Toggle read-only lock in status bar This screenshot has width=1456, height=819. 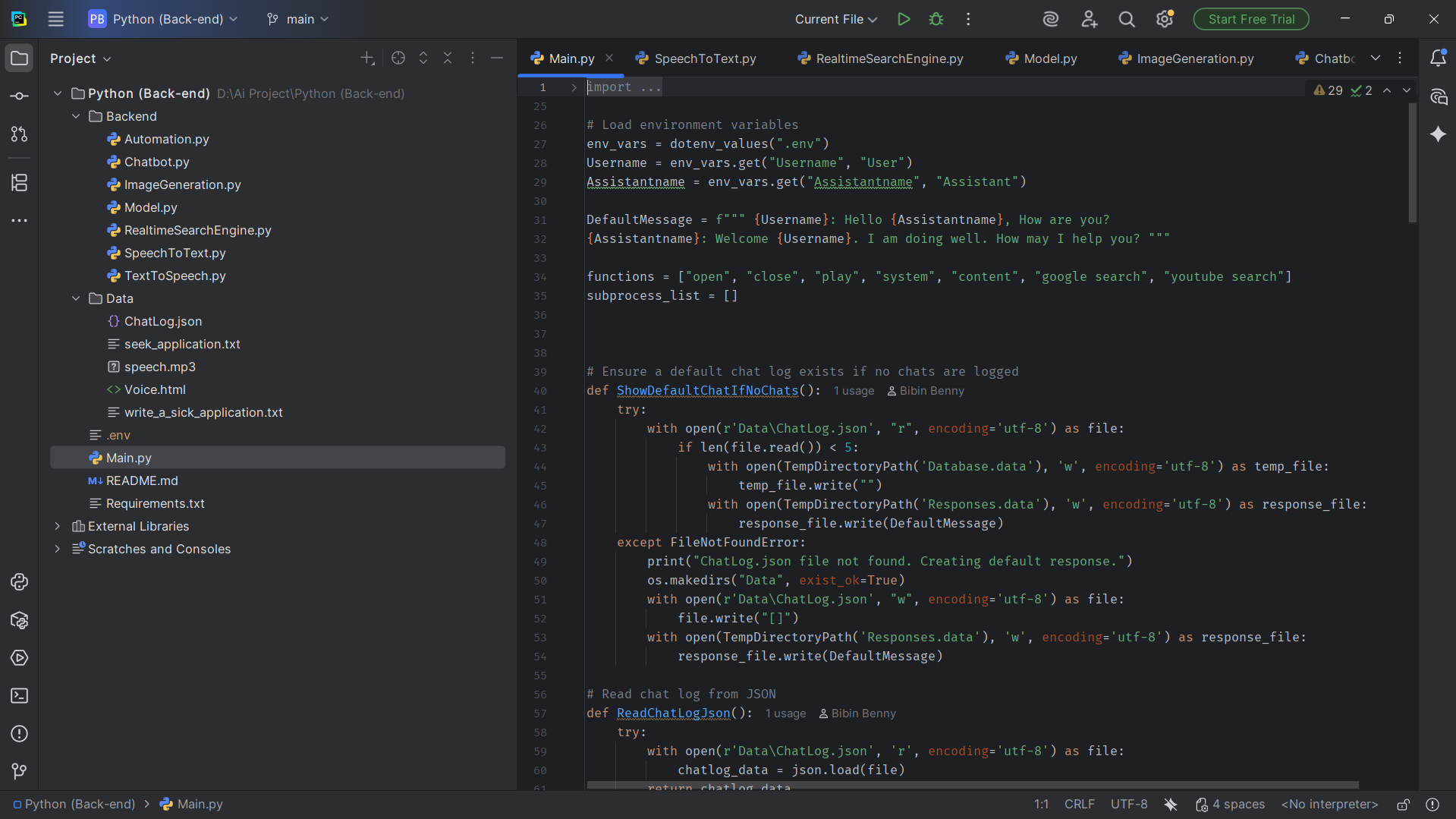pyautogui.click(x=1404, y=805)
